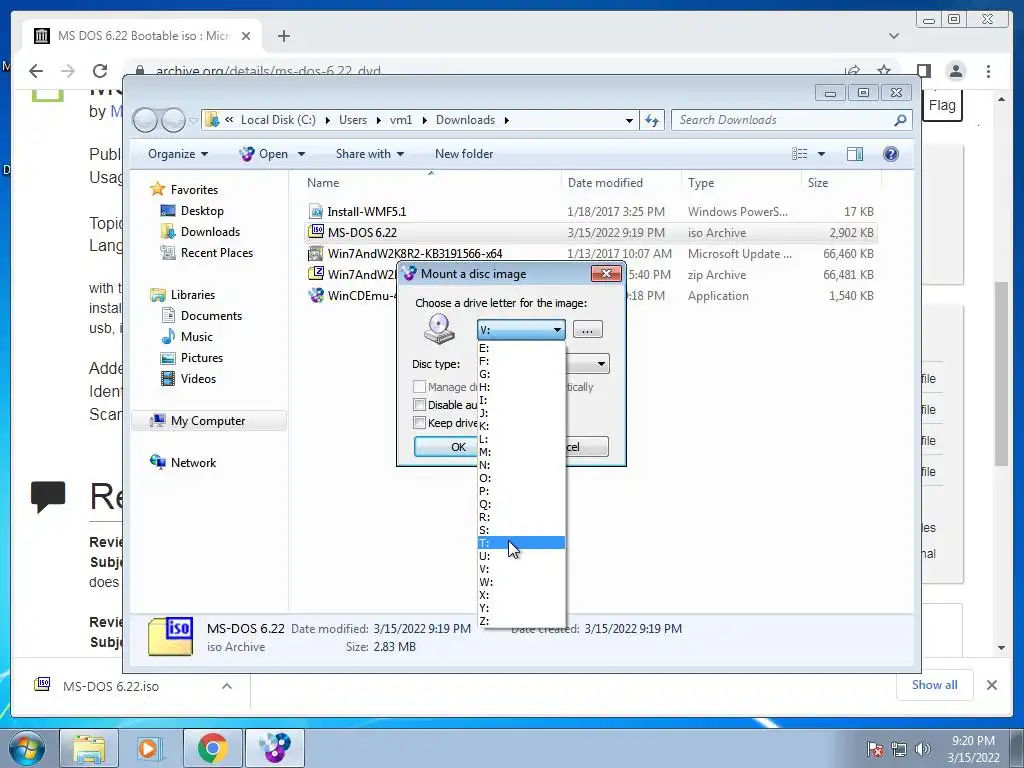Viewport: 1024px width, 768px height.
Task: Open a new Chrome tab
Action: coord(283,36)
